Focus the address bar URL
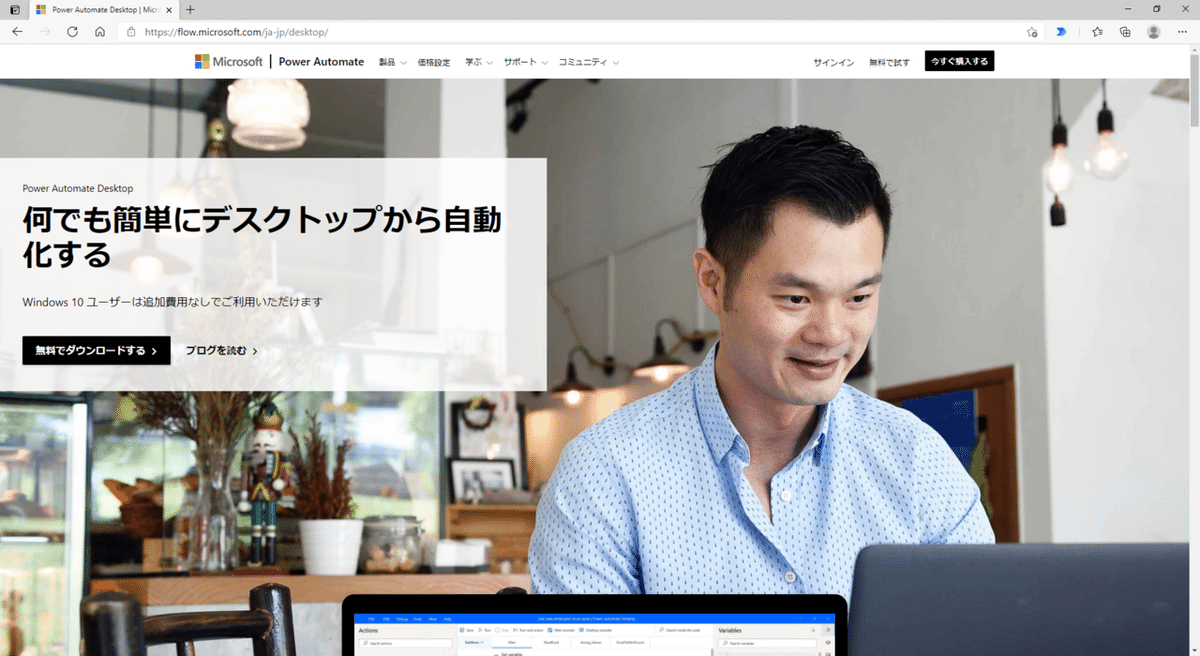 pos(236,32)
